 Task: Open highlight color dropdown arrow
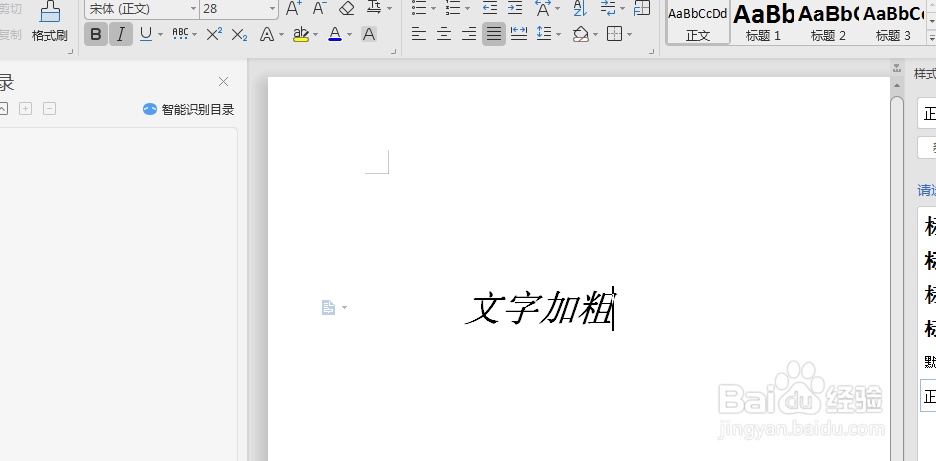tap(315, 35)
